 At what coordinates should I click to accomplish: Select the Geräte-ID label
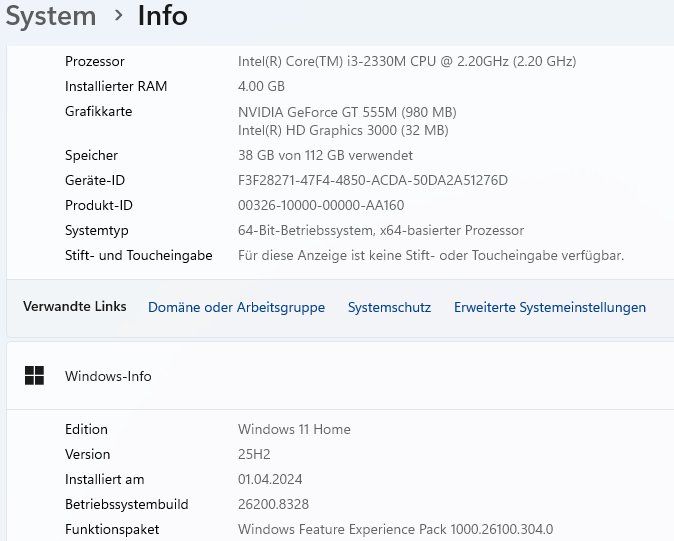pos(95,180)
